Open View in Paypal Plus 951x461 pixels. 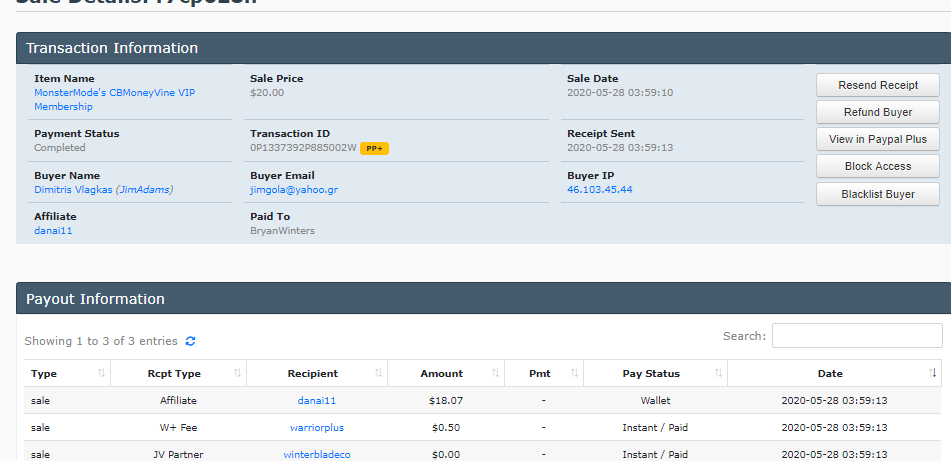pos(878,139)
